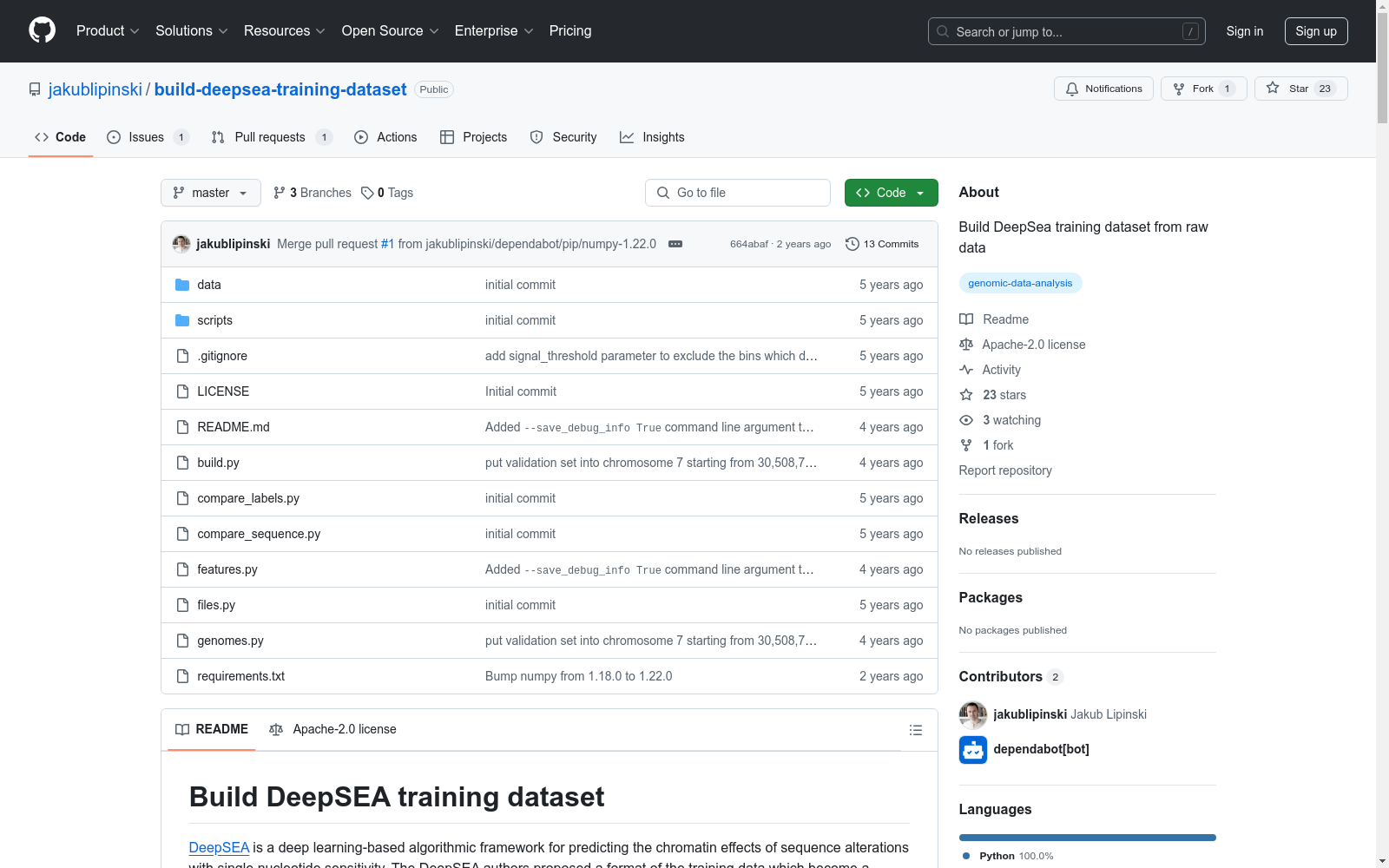Open pull request #1 link
This screenshot has height=868, width=1389.
click(x=387, y=244)
